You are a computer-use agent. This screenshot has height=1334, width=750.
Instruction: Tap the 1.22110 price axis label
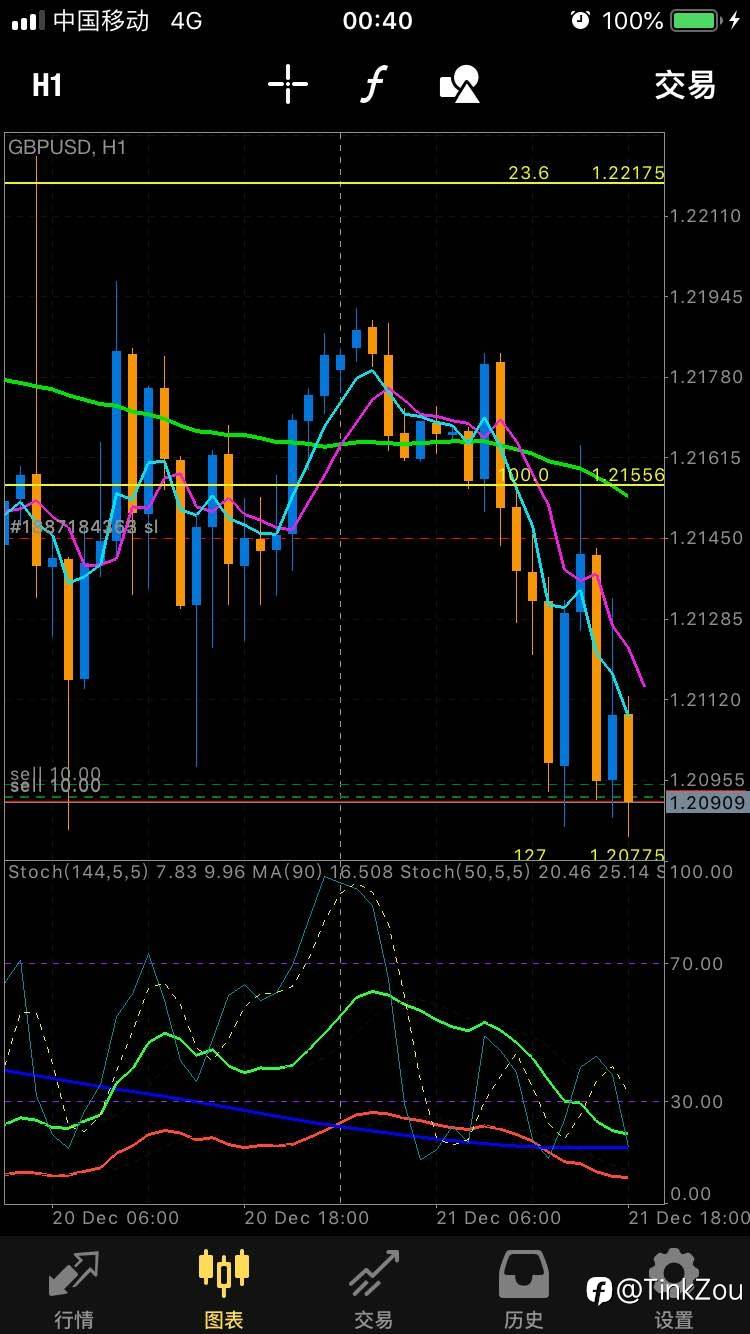tap(706, 216)
